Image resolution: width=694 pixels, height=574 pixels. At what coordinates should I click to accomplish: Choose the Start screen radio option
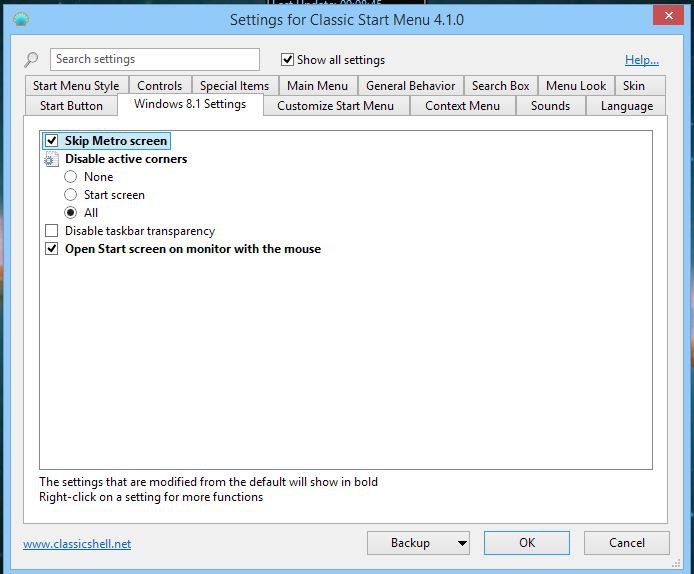pos(71,195)
